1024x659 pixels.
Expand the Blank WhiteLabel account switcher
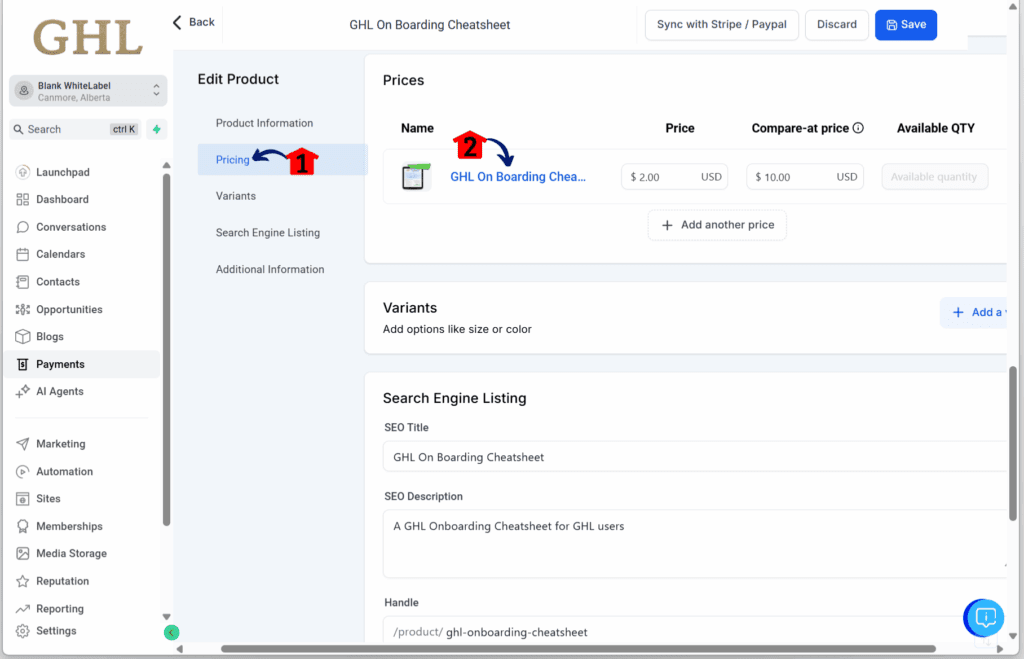[x=88, y=91]
